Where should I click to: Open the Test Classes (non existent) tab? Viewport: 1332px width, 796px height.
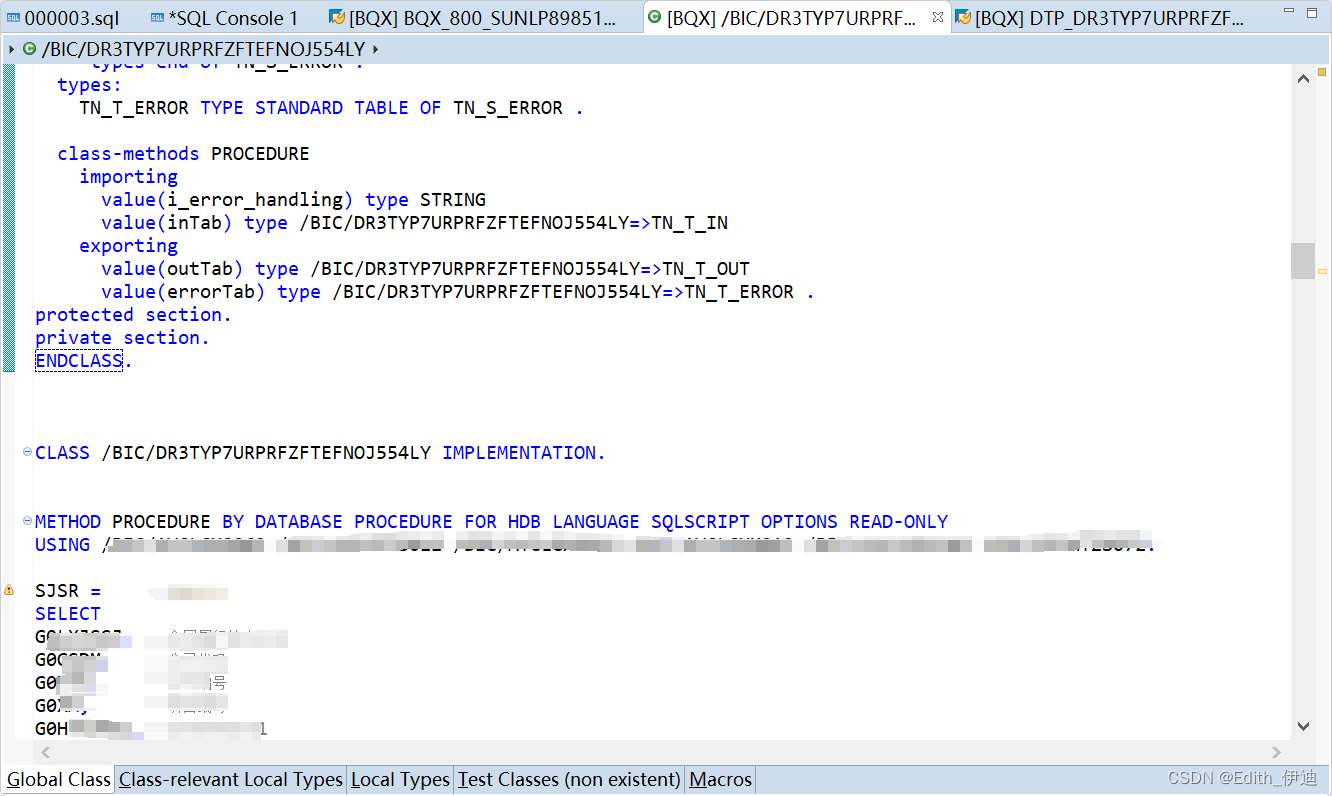pos(568,779)
